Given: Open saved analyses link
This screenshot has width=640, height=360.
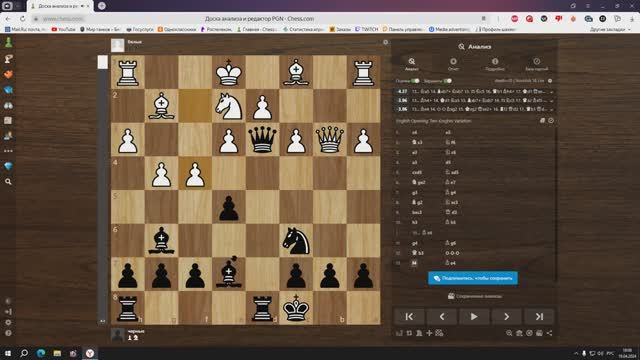Looking at the screenshot, I should pyautogui.click(x=475, y=296).
